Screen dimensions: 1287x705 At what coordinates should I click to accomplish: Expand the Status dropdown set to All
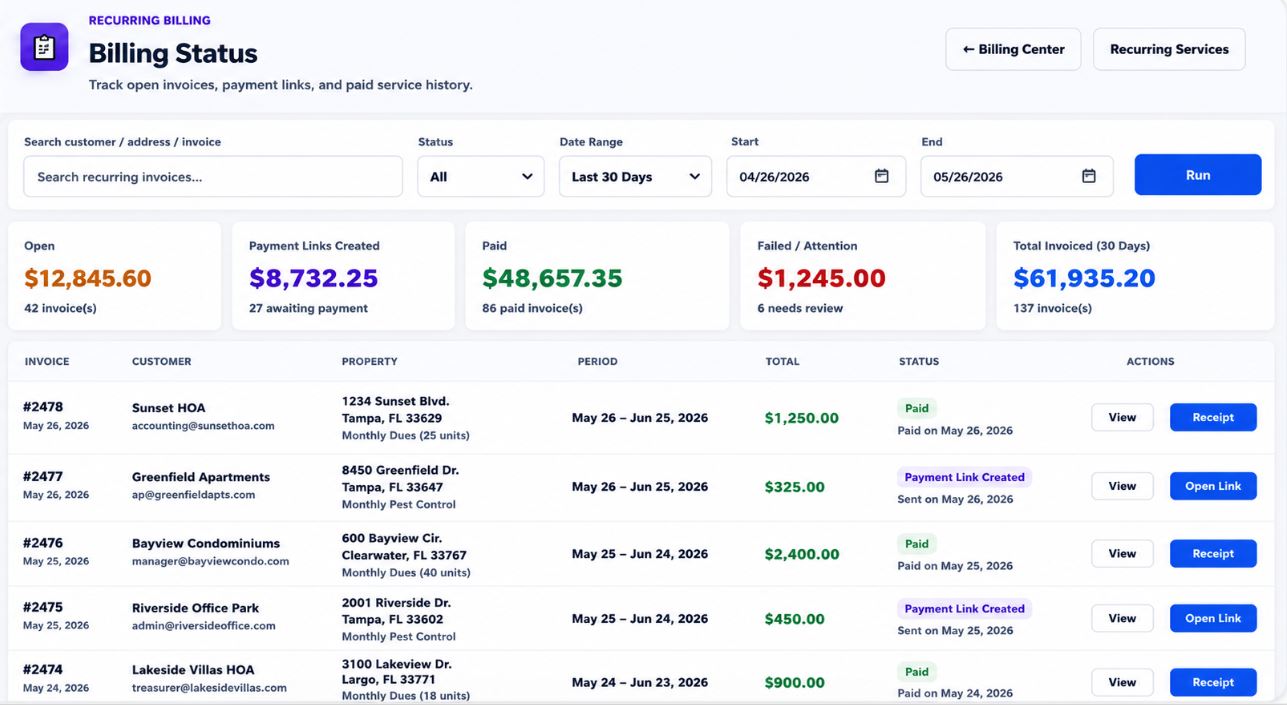(x=481, y=177)
